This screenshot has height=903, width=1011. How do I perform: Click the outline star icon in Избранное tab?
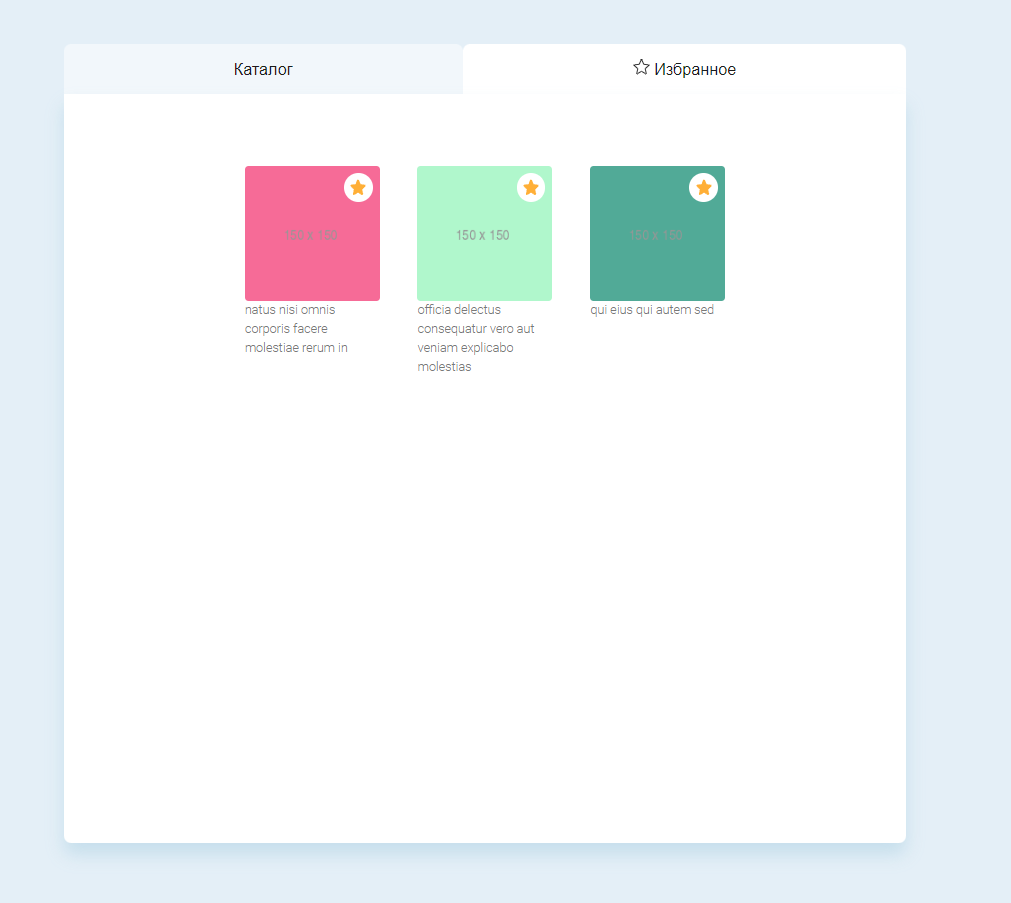coord(641,67)
